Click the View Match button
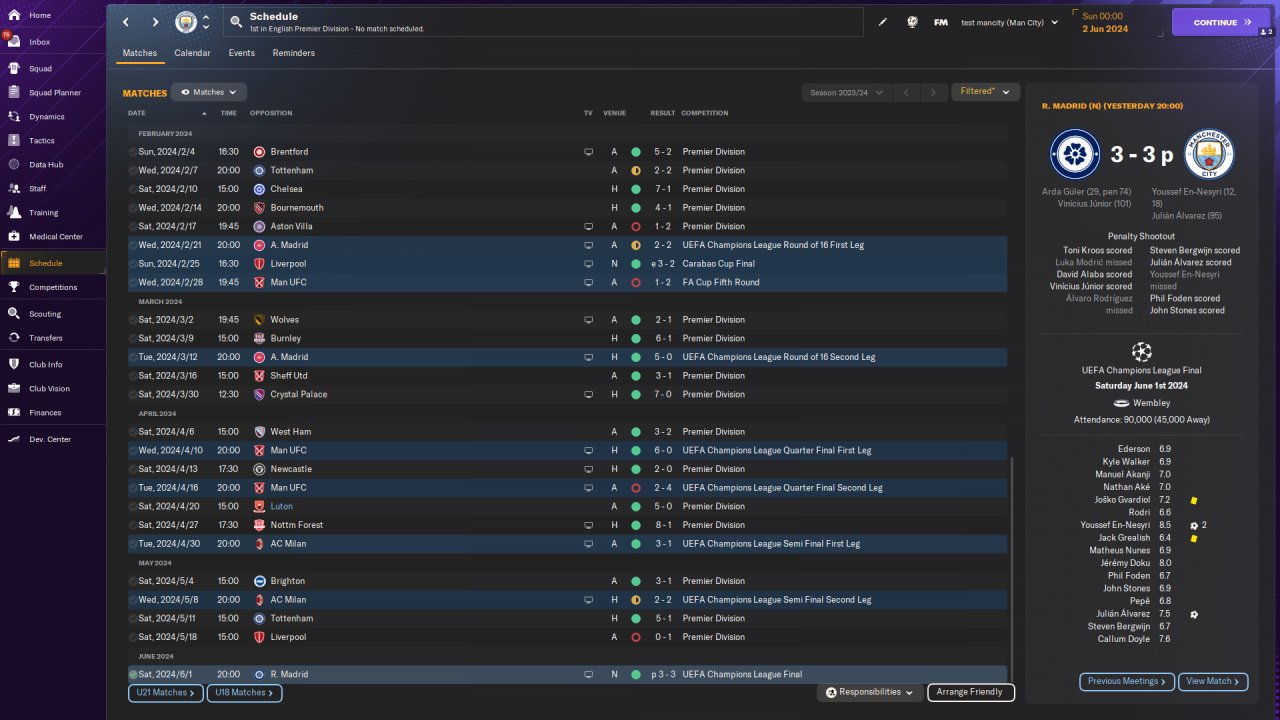 [x=1213, y=682]
